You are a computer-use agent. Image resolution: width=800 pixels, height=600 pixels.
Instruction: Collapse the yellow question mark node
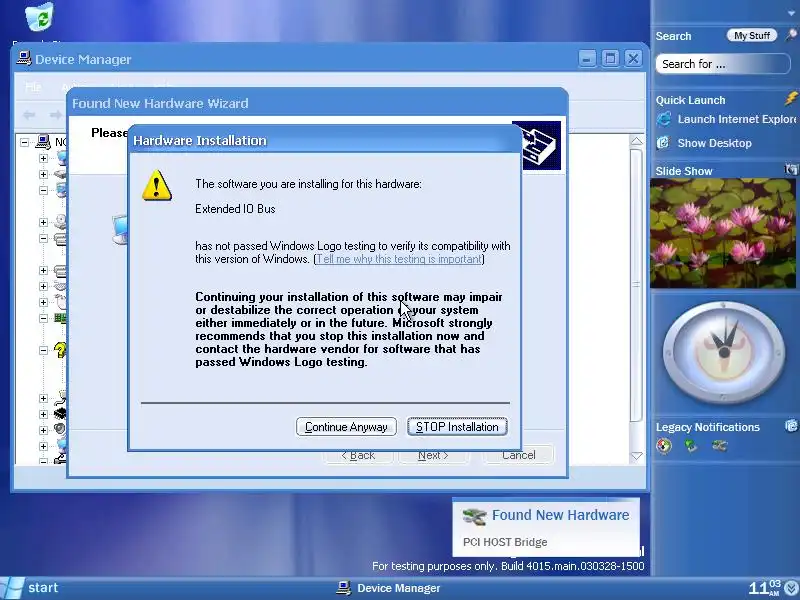pos(43,350)
